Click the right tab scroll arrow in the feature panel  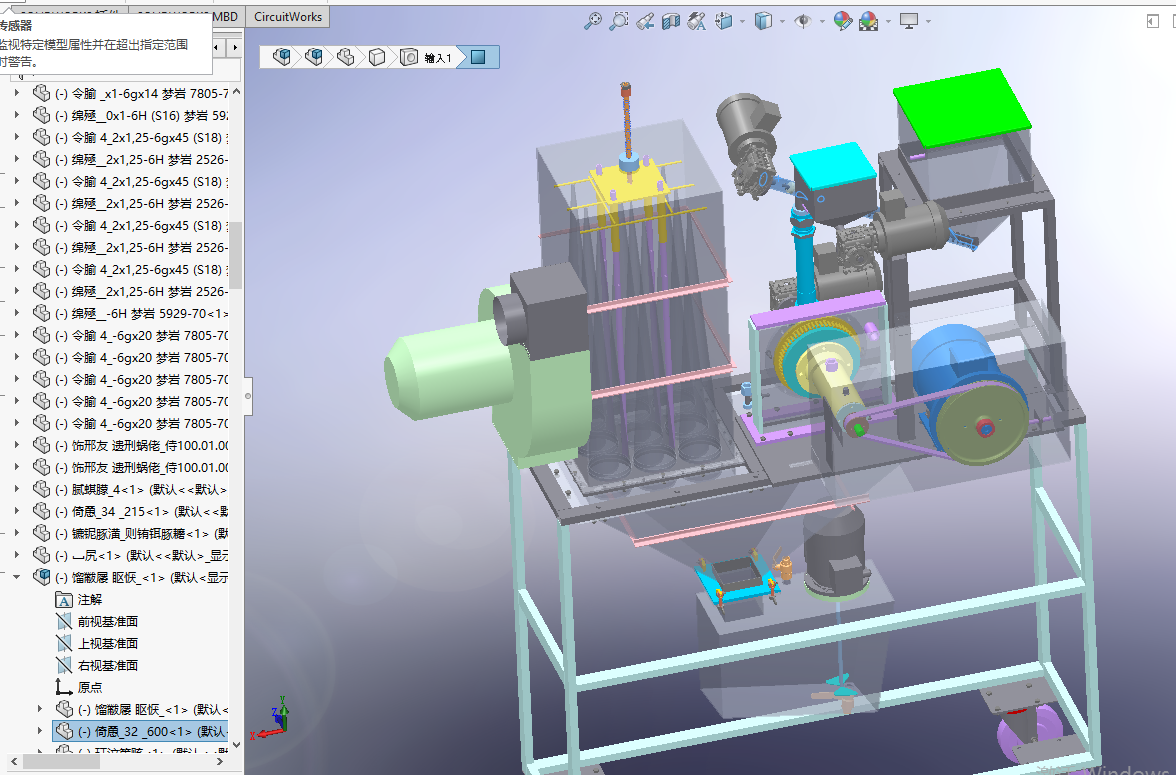[x=235, y=47]
